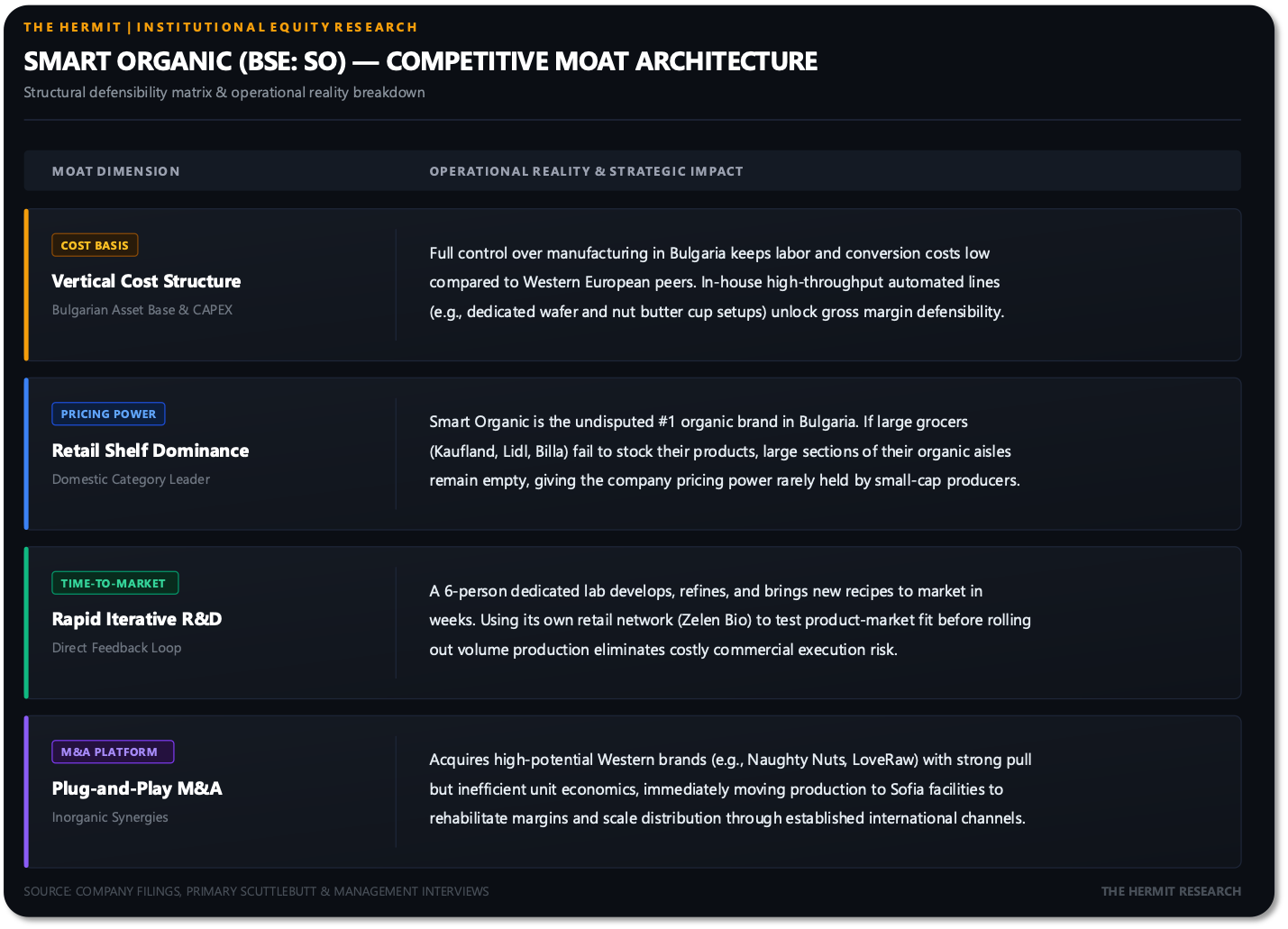Click the Plug-and-Play M&A heading
Viewport: 1288px width, 929px height.
click(x=137, y=788)
